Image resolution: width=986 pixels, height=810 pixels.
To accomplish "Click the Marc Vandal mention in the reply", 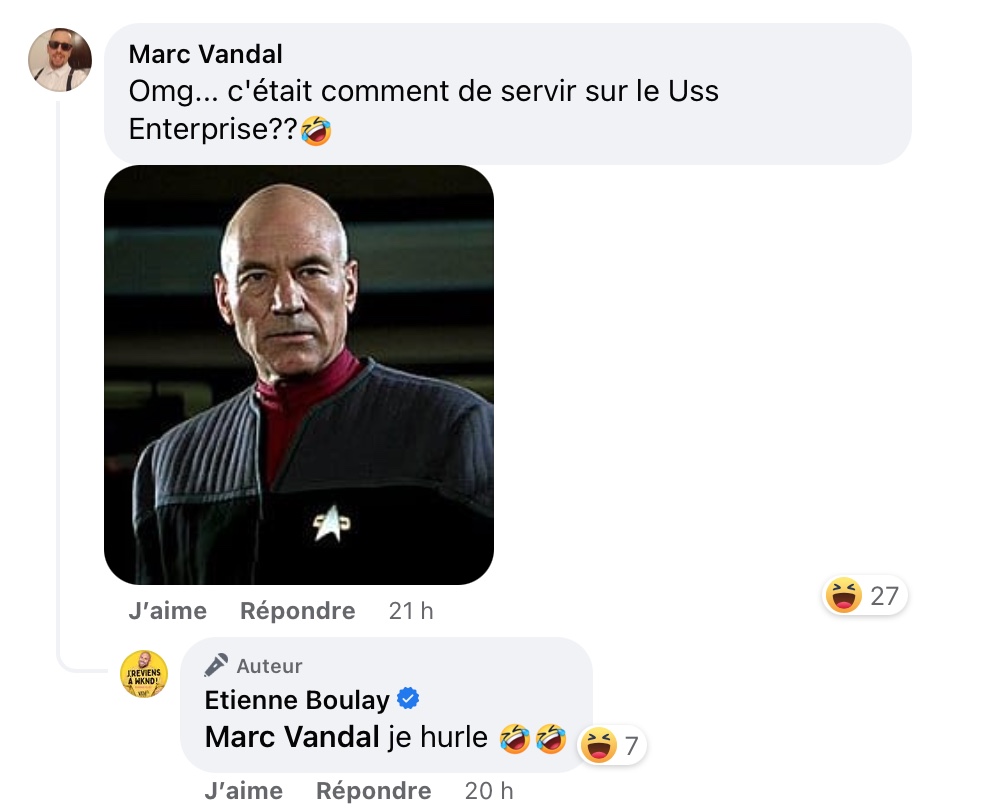I will point(292,737).
